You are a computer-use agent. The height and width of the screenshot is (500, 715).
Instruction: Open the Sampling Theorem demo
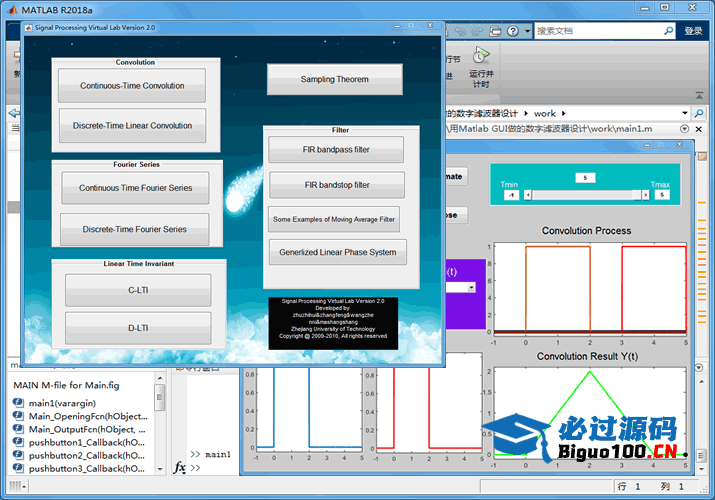coord(335,79)
